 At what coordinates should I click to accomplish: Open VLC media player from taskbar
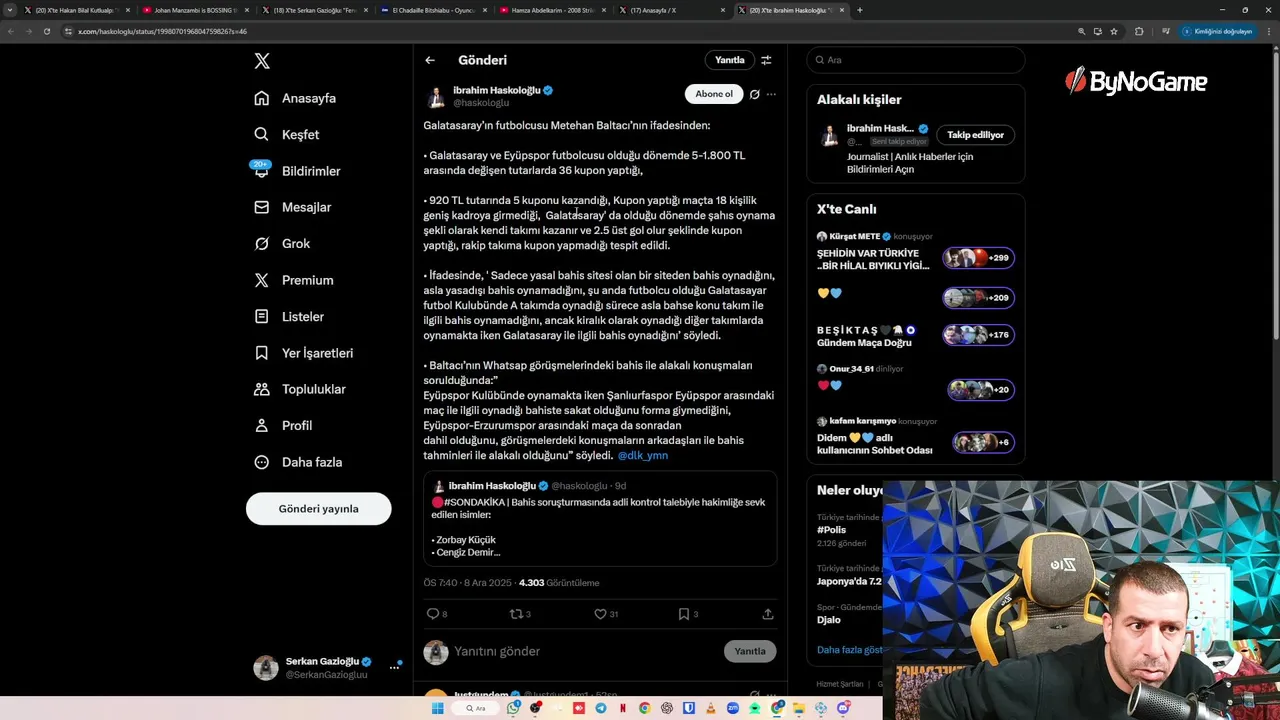[710, 708]
